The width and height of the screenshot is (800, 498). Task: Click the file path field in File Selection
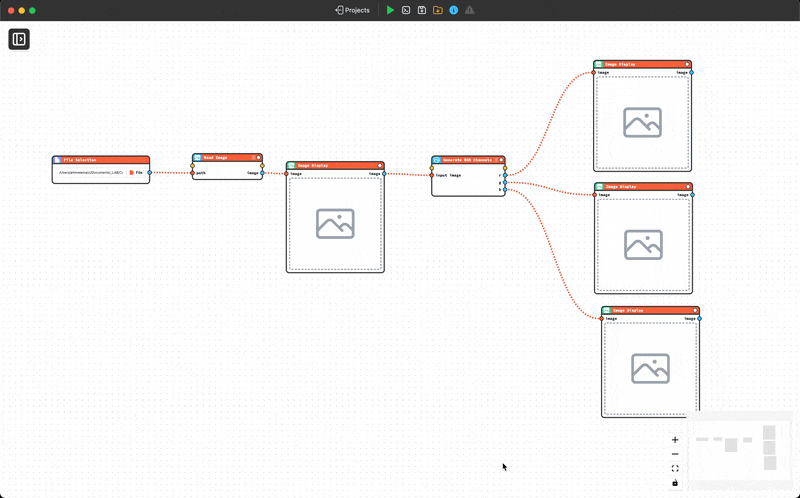[x=91, y=172]
